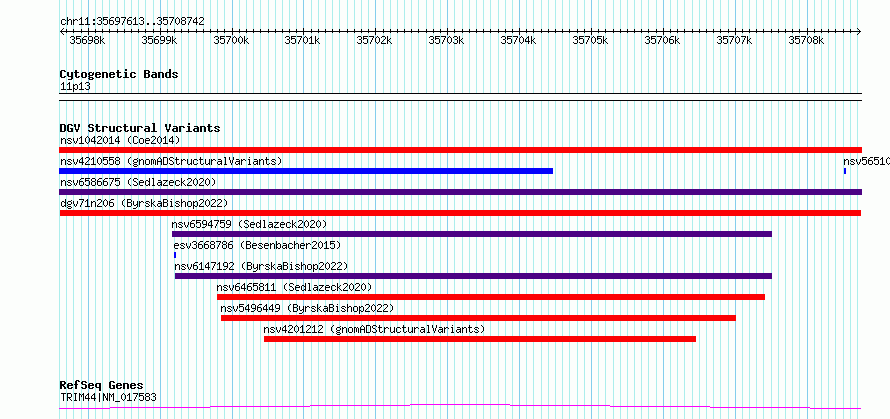Image resolution: width=890 pixels, height=419 pixels.
Task: Click the 35699k ruler tick label
Action: [x=159, y=40]
